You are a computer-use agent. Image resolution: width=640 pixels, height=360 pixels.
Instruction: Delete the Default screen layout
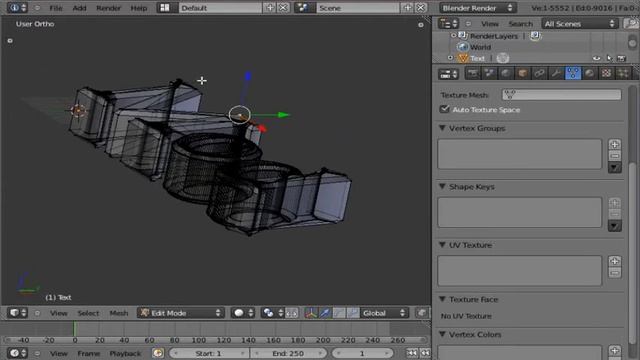283,8
